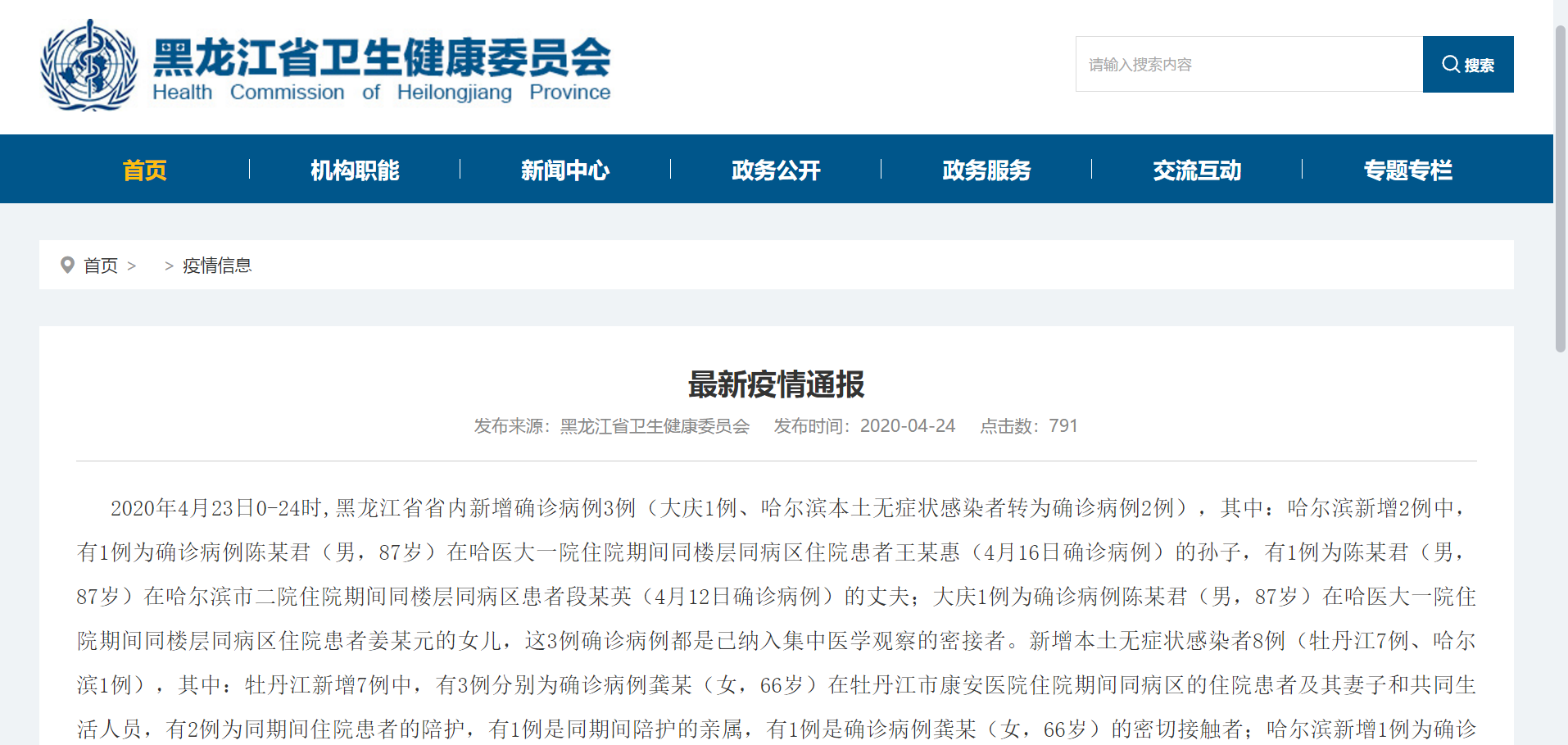This screenshot has height=745, width=1568.
Task: Click the publish date 2020-04-24
Action: click(x=907, y=426)
